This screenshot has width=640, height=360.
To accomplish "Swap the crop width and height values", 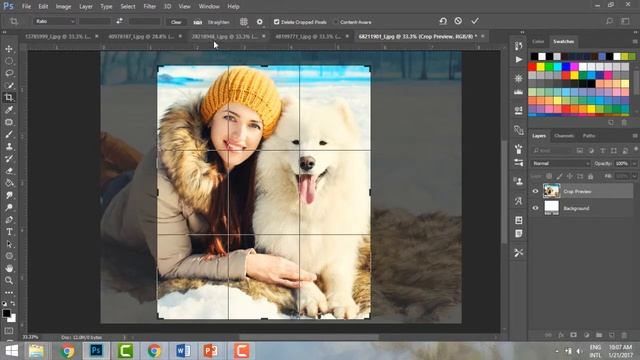I will click(x=119, y=21).
